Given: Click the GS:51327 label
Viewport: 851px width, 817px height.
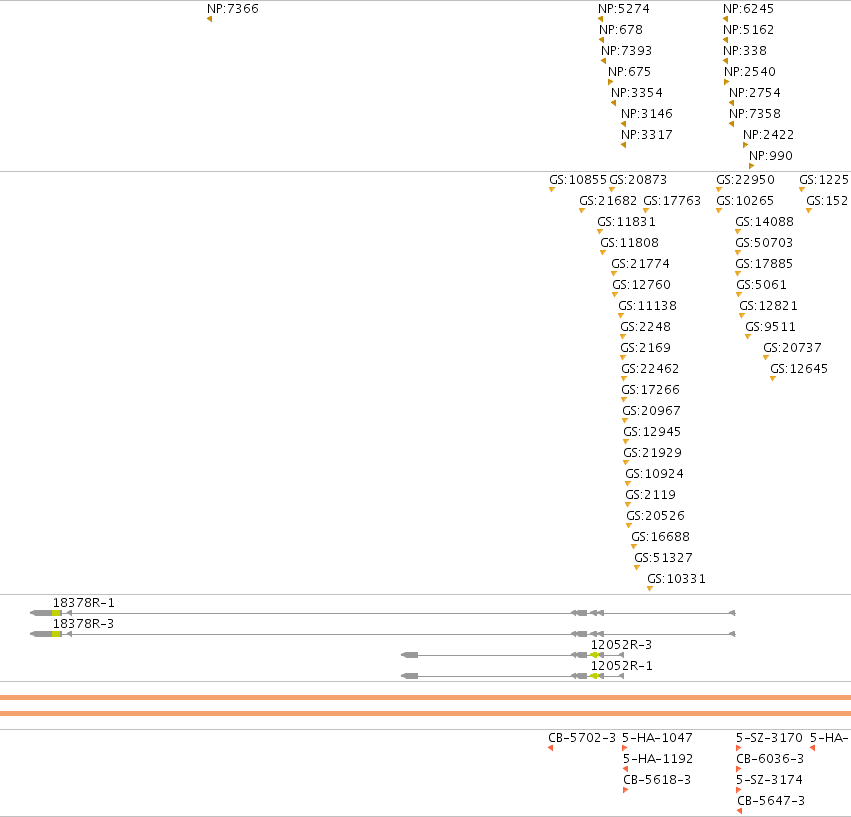Looking at the screenshot, I should [663, 558].
